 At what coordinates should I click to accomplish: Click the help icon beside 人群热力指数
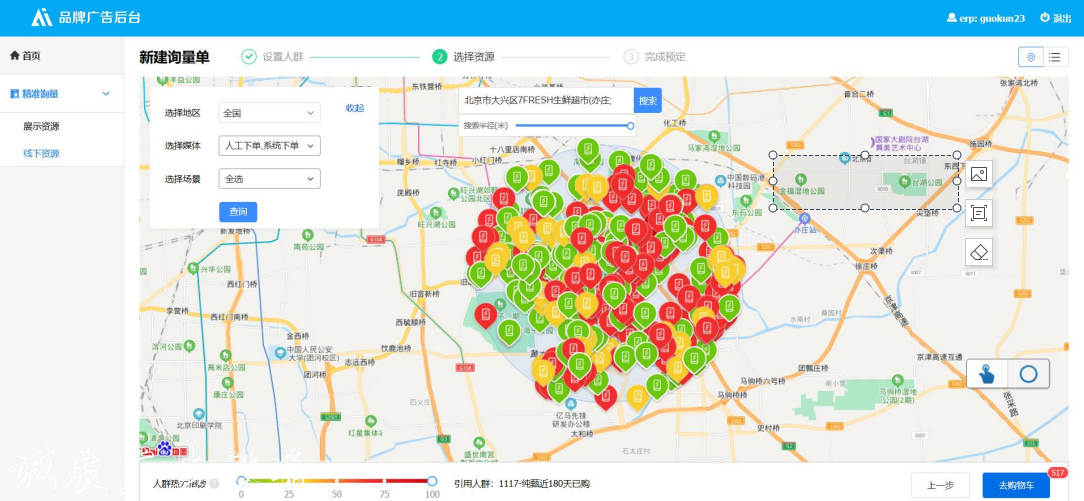(214, 484)
